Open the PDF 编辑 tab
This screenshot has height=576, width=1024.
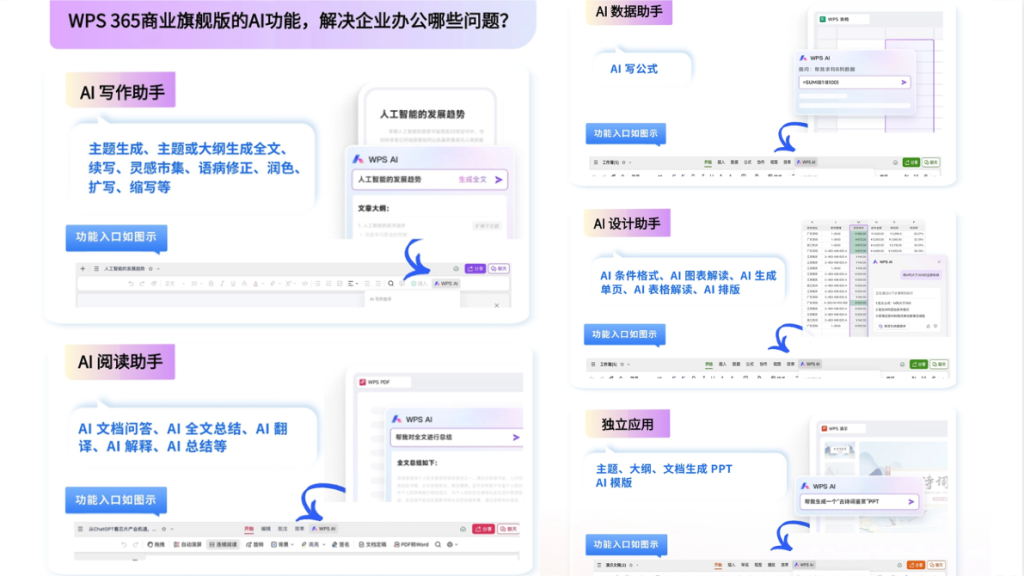click(266, 529)
